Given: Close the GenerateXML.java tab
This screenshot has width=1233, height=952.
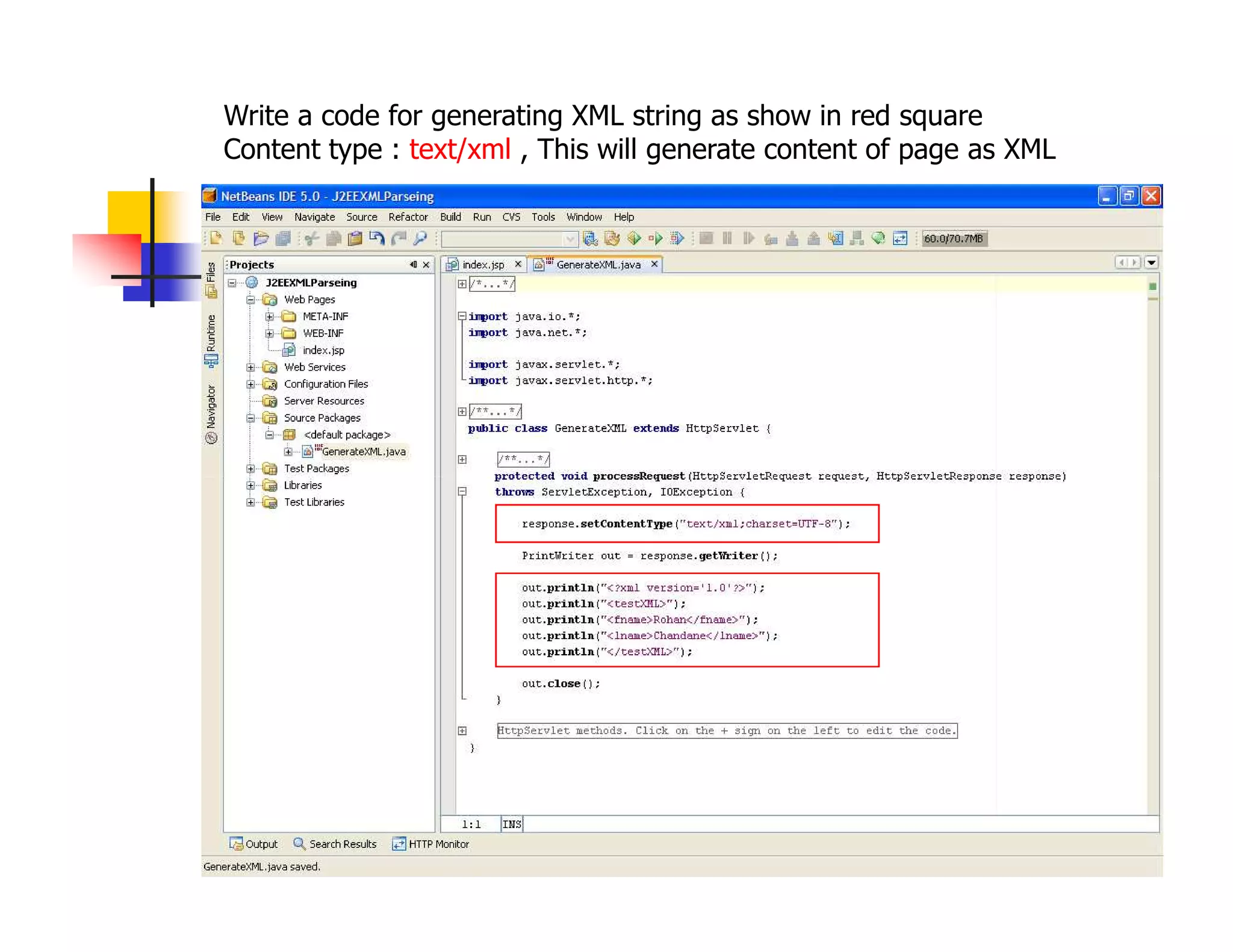Looking at the screenshot, I should click(654, 264).
